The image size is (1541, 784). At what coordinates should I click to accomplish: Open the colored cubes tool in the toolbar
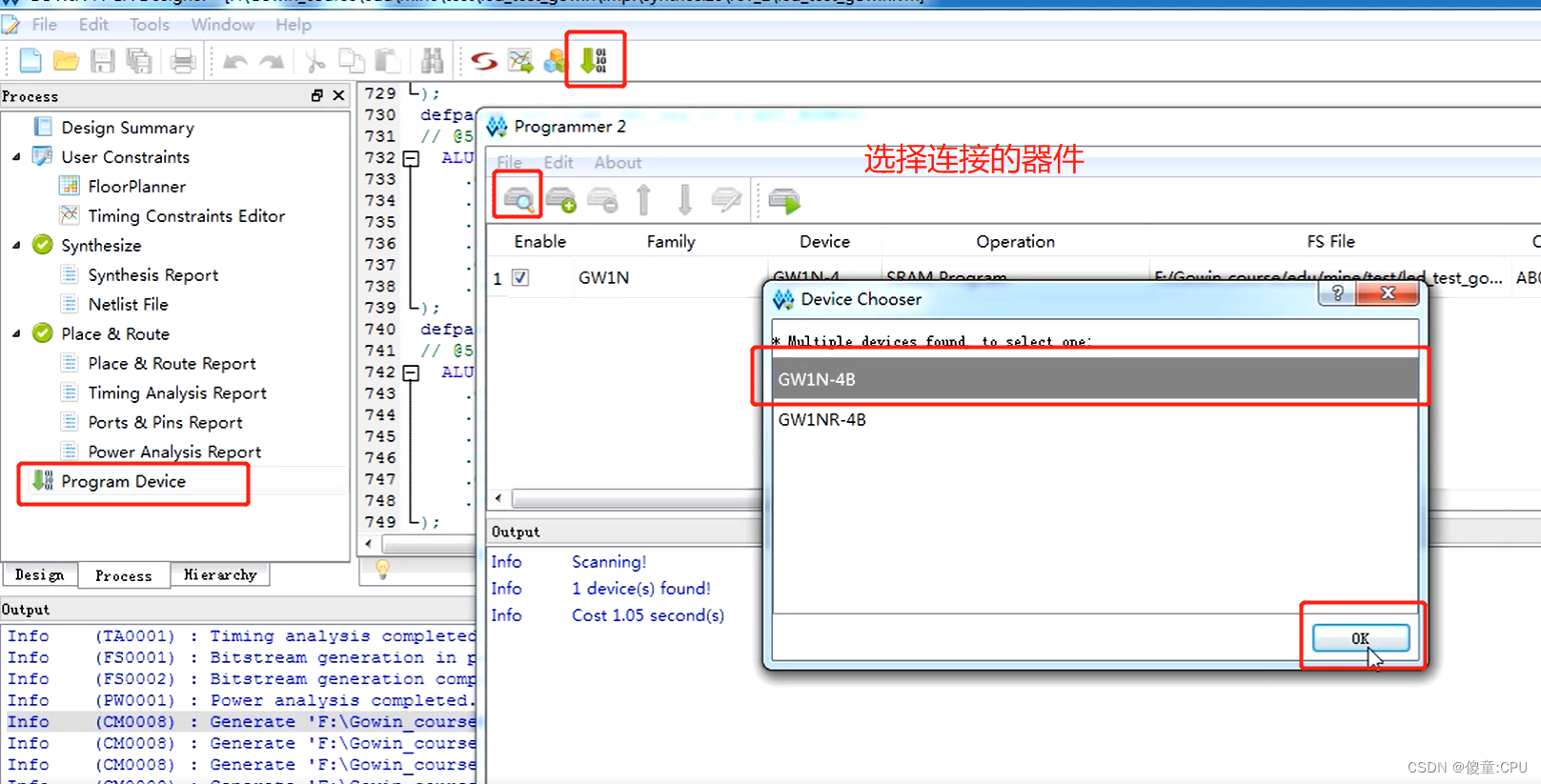(555, 62)
